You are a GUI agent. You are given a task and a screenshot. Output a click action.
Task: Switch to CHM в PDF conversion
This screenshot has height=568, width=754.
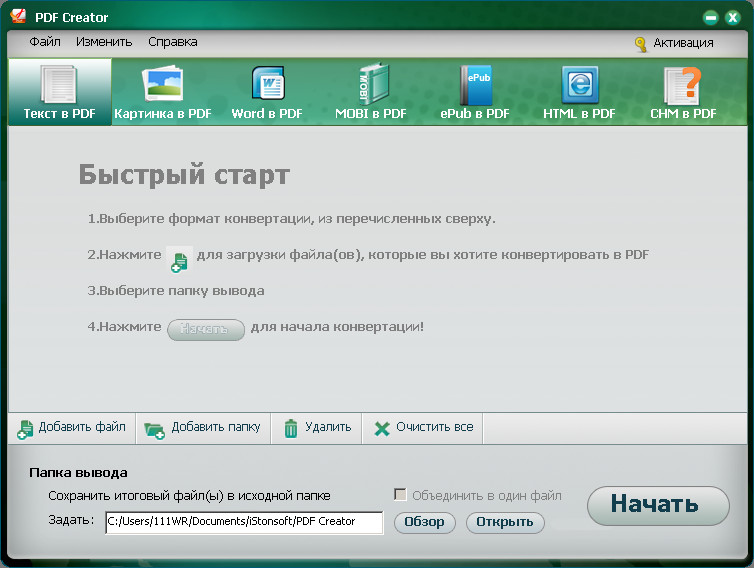tap(683, 92)
